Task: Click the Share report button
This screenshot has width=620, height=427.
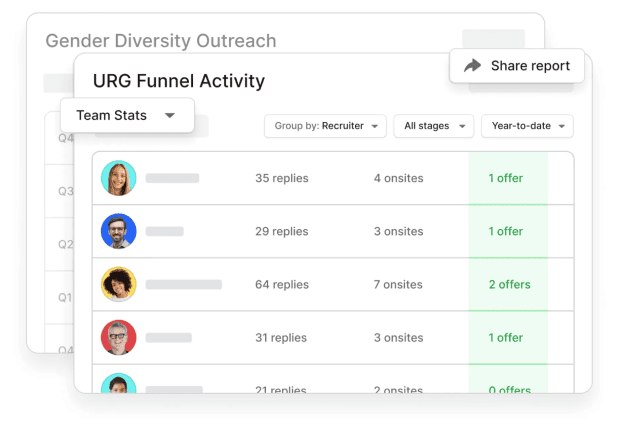Action: 517,66
